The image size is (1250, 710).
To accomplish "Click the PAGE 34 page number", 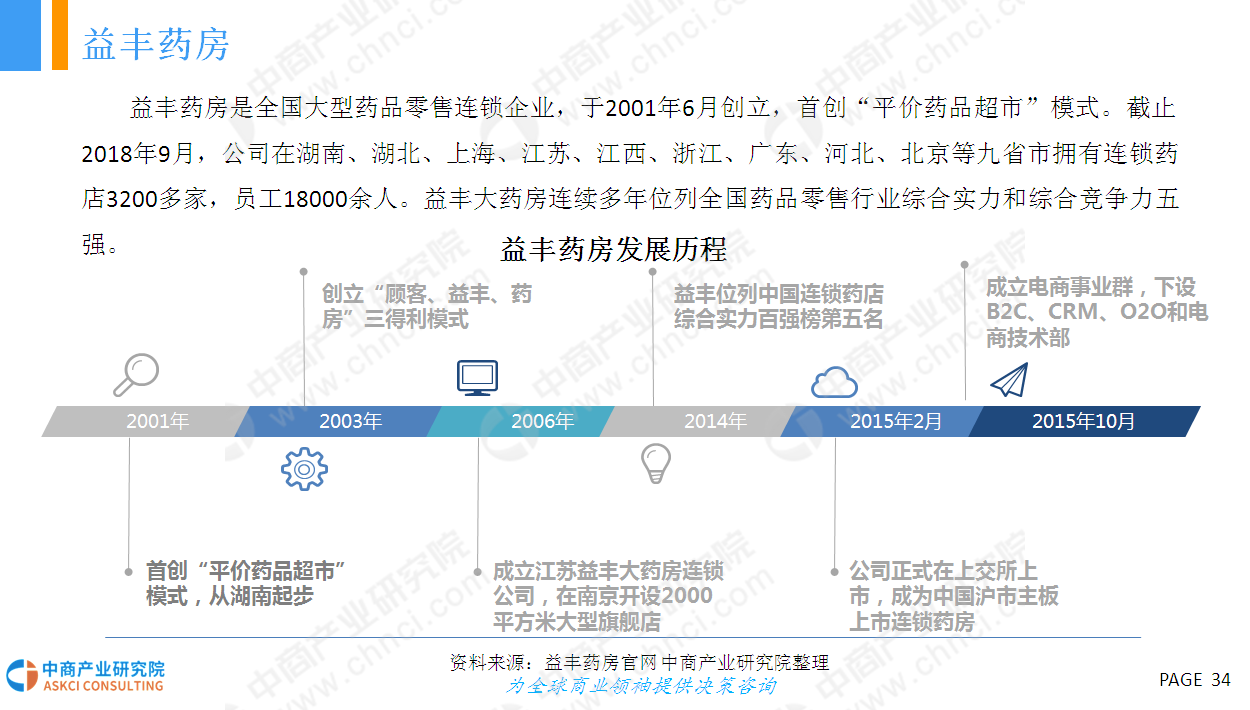I will point(1194,680).
